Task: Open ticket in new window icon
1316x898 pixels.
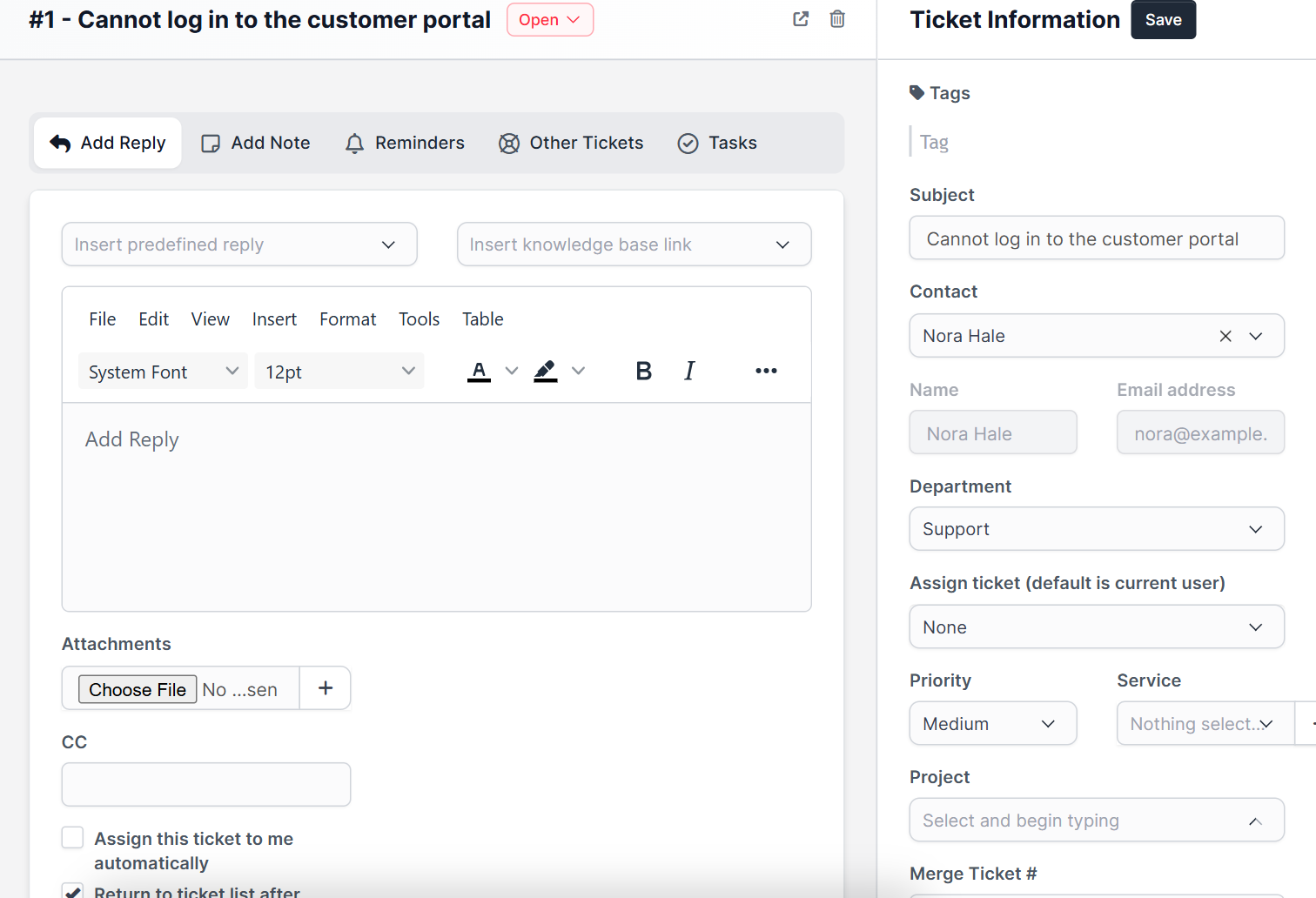Action: pyautogui.click(x=801, y=19)
